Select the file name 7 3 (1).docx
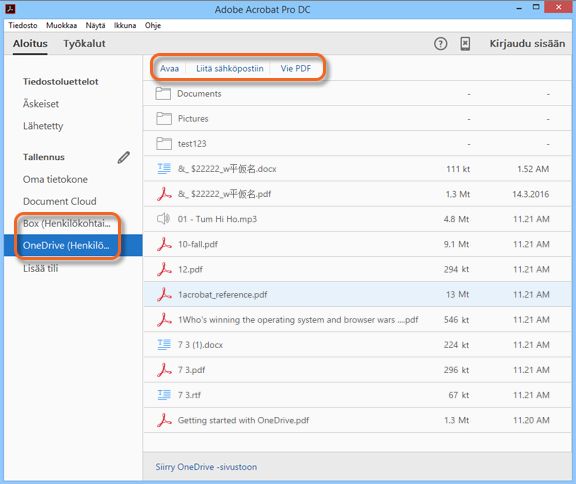Viewport: 576px width, 484px height. [x=200, y=345]
